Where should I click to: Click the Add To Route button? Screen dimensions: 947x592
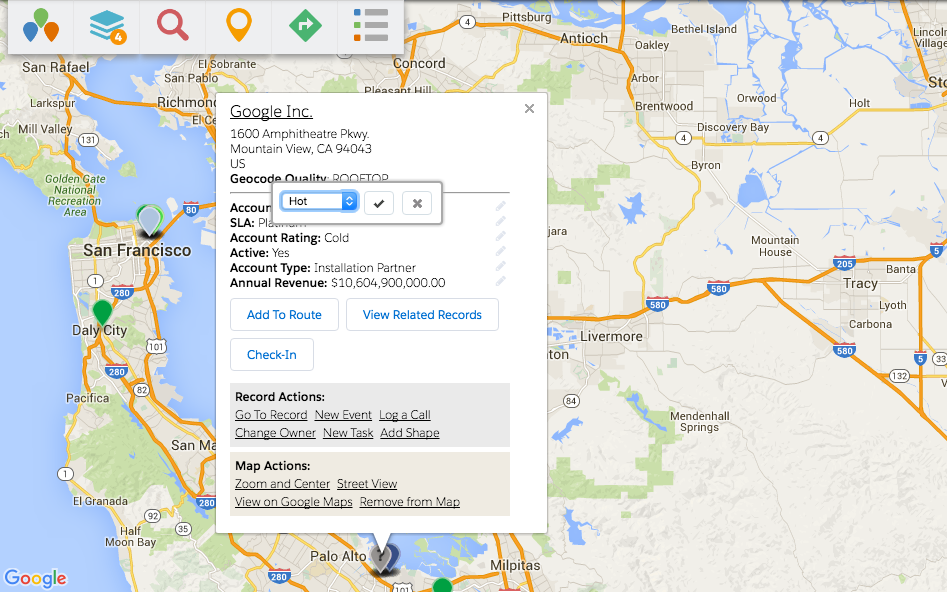coord(284,315)
